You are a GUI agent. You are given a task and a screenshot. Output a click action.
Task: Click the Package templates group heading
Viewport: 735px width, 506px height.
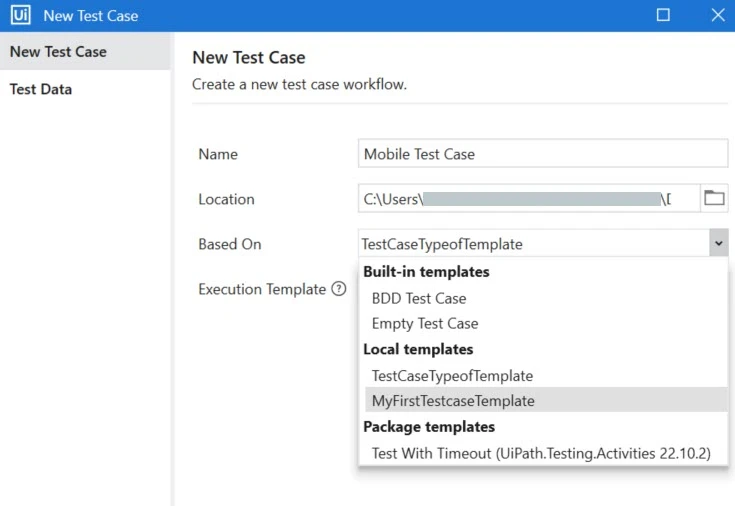coord(429,427)
